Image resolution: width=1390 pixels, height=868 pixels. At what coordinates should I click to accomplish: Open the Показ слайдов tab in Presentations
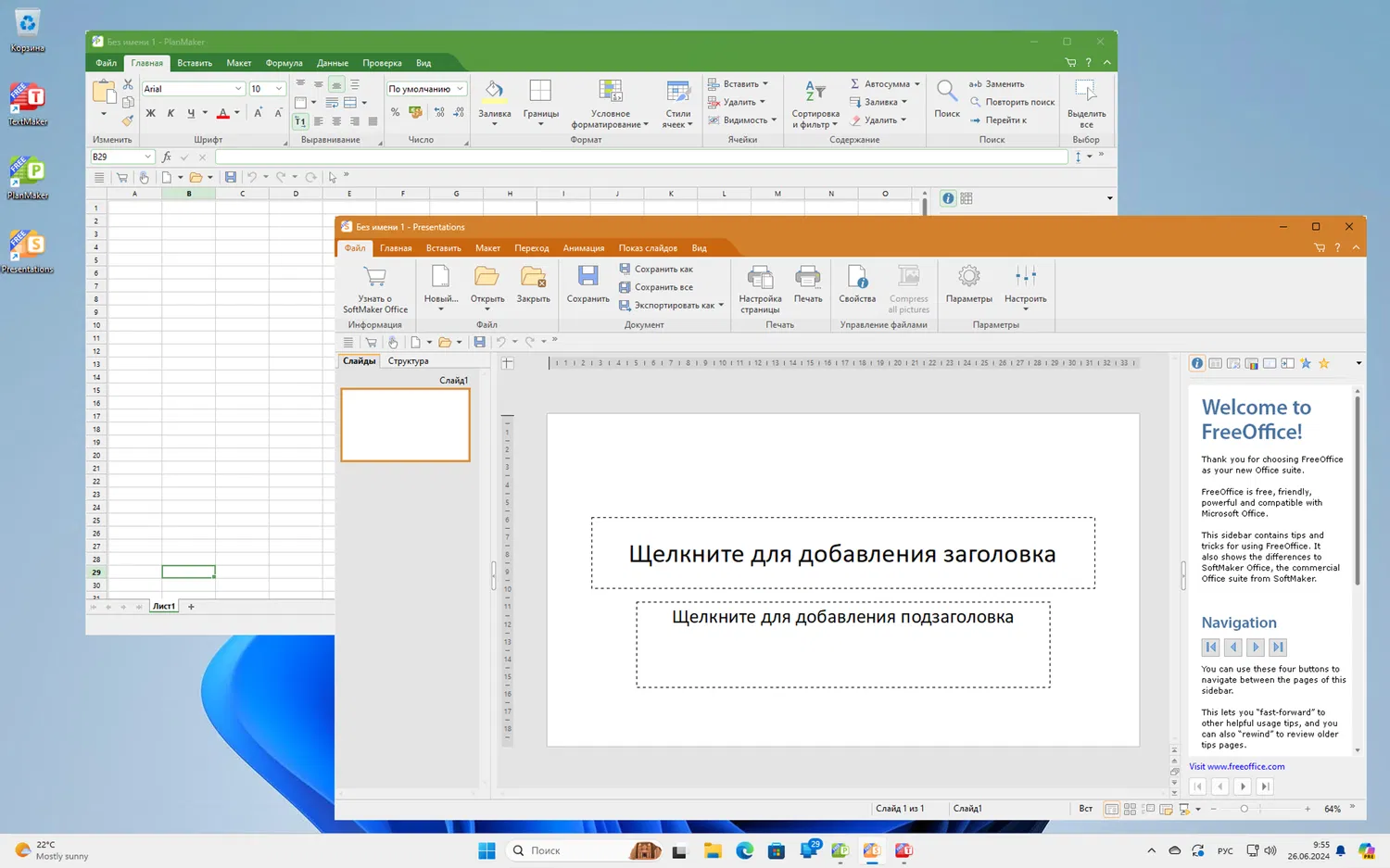648,248
